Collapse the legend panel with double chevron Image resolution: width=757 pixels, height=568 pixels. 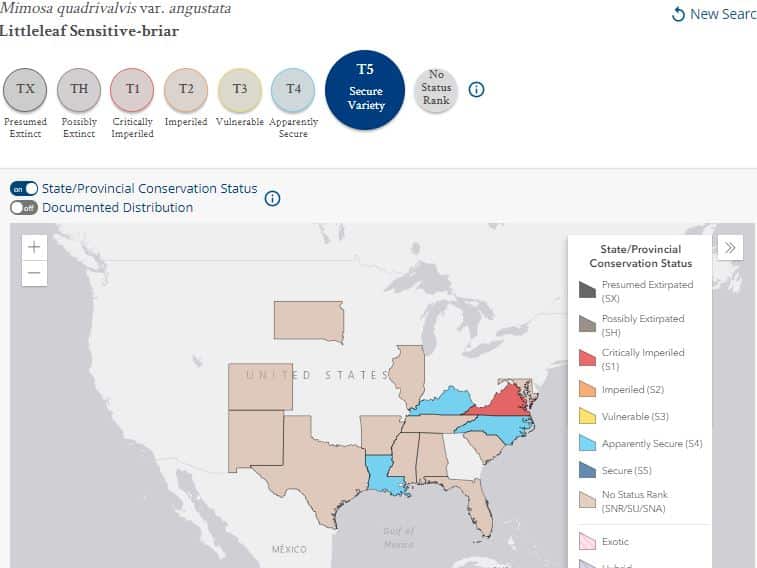pos(730,248)
